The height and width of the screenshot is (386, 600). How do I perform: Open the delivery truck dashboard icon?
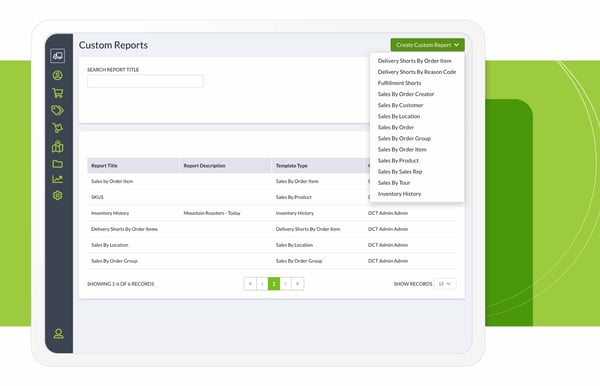57,56
